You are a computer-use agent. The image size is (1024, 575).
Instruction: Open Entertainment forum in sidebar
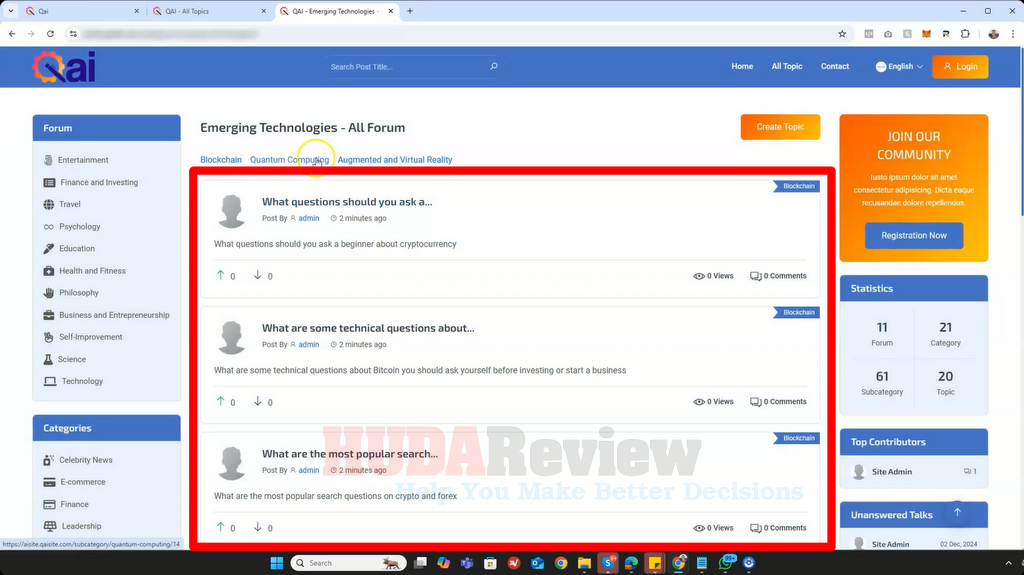click(x=83, y=160)
